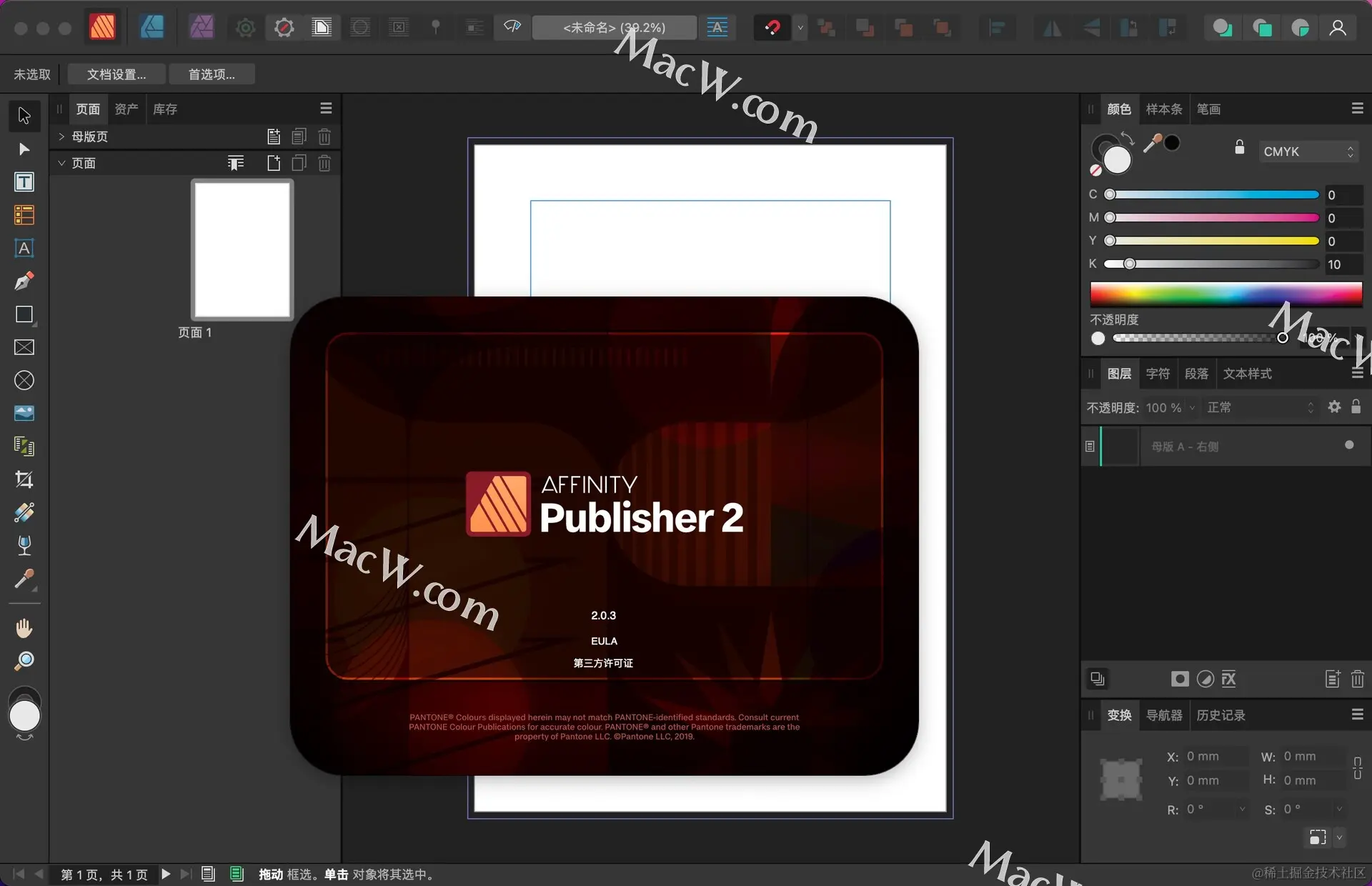The image size is (1372, 886).
Task: Toggle visibility of layer 母版 A - 右侧
Action: pyautogui.click(x=1348, y=445)
